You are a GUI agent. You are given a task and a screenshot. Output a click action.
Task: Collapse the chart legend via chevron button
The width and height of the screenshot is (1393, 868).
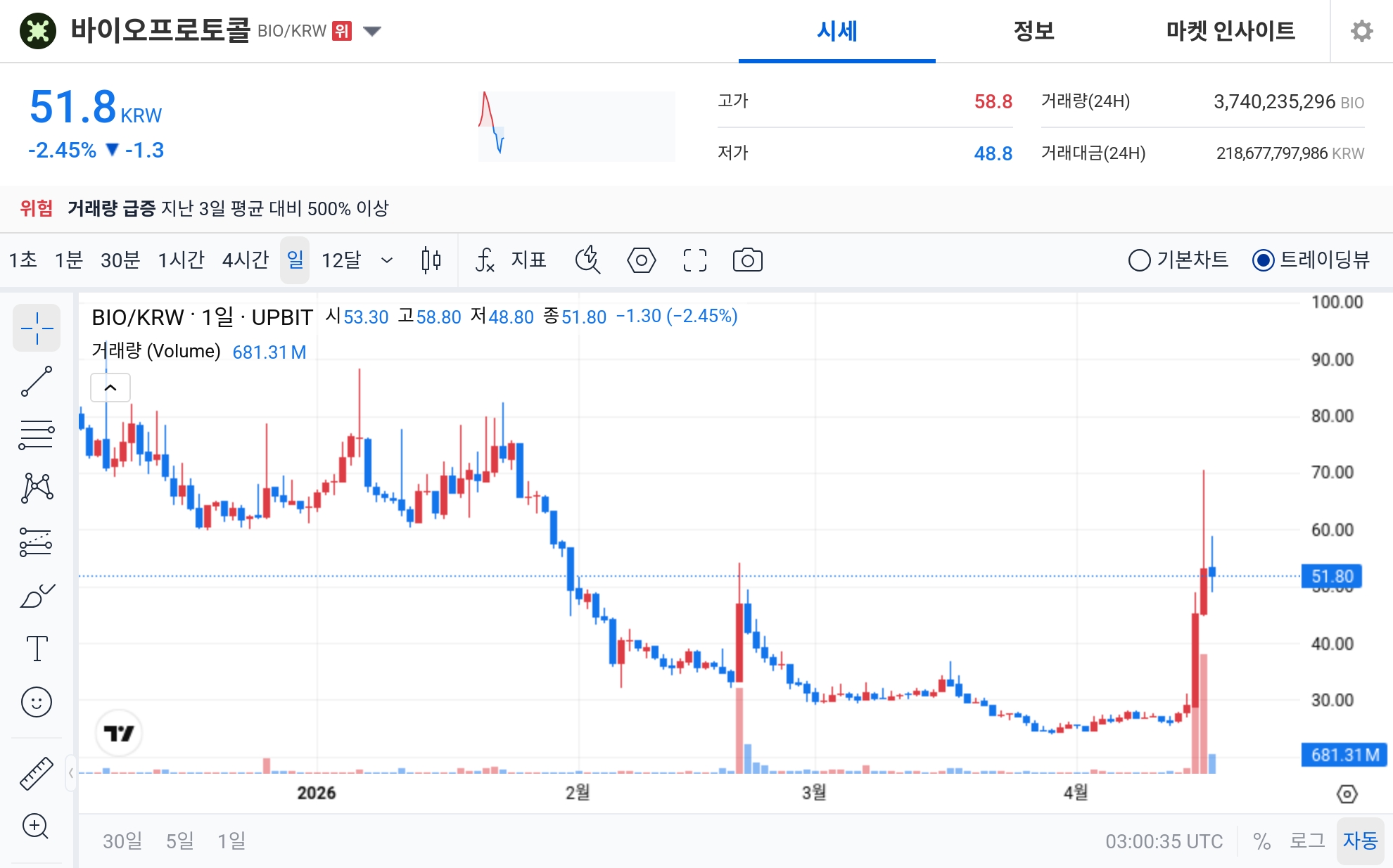click(x=110, y=387)
